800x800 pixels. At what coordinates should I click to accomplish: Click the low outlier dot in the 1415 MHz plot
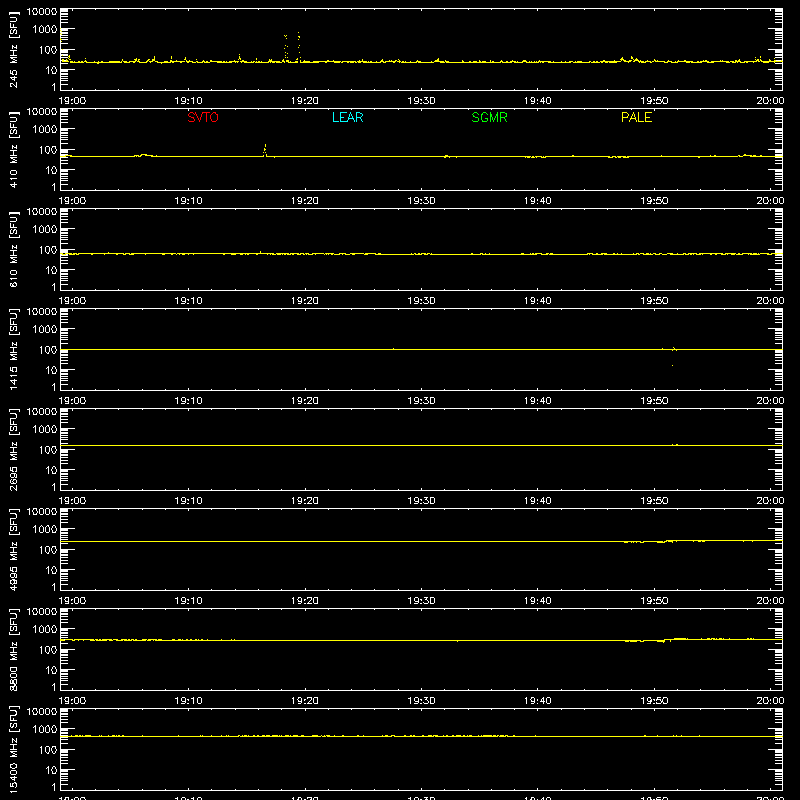tap(672, 365)
